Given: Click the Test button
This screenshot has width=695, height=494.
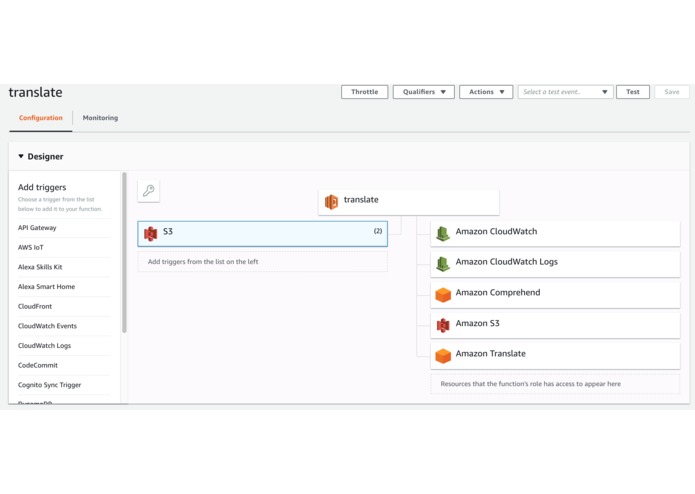Looking at the screenshot, I should click(x=633, y=92).
